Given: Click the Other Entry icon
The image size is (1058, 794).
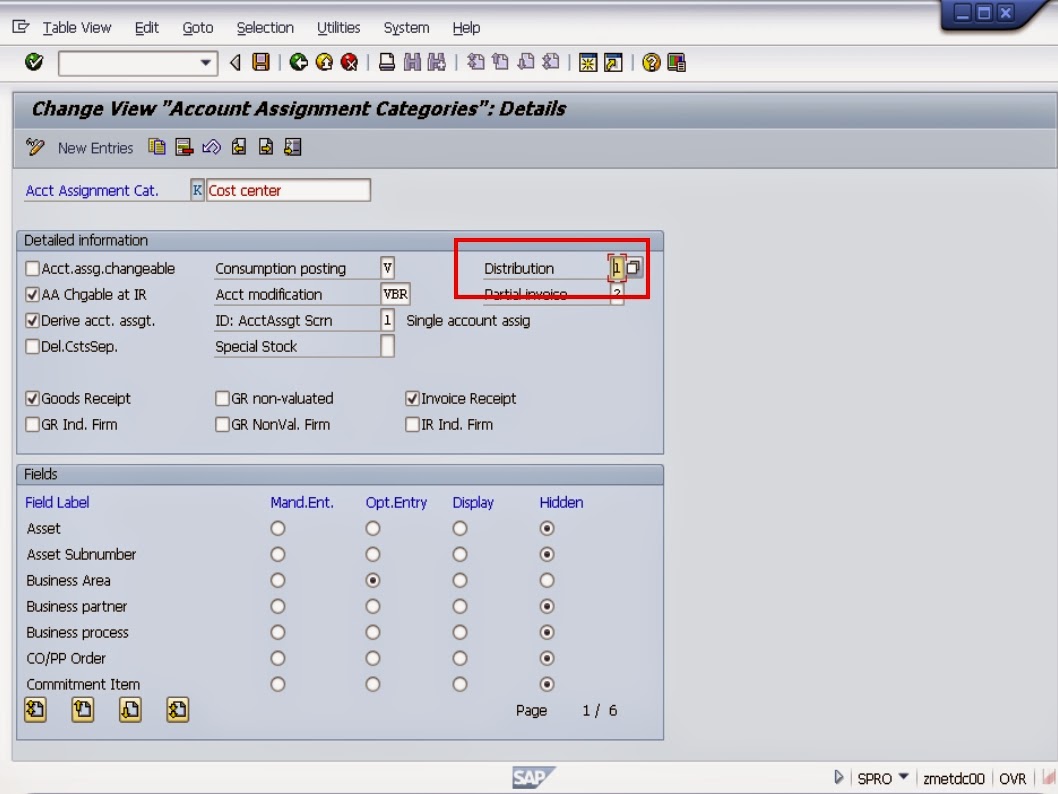Looking at the screenshot, I should (292, 147).
